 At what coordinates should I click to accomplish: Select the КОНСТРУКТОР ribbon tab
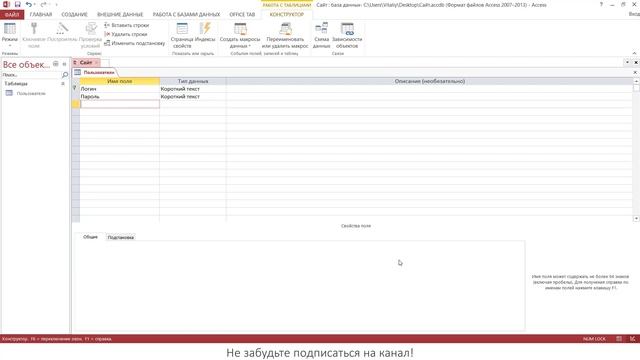(287, 14)
